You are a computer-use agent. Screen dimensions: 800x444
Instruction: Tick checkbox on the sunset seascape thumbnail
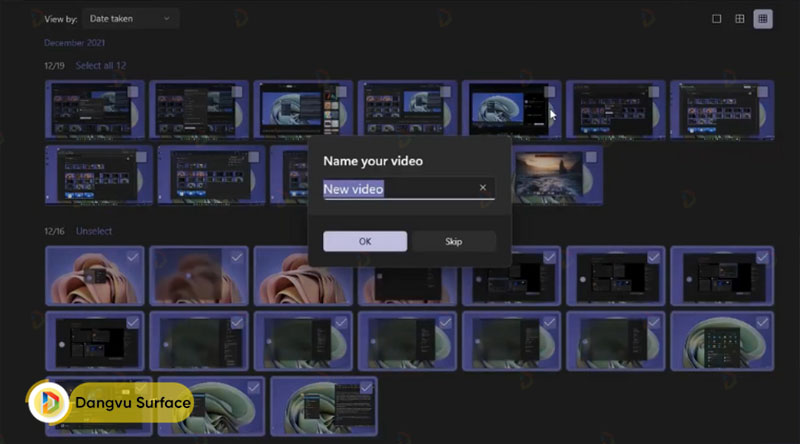(x=591, y=157)
